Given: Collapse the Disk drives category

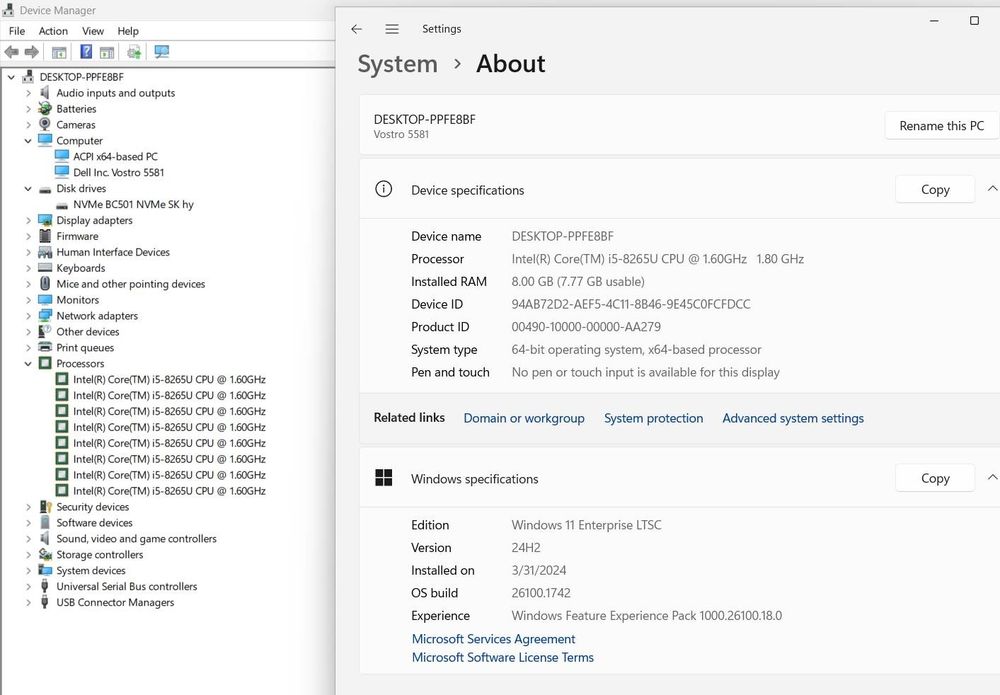Looking at the screenshot, I should [28, 188].
